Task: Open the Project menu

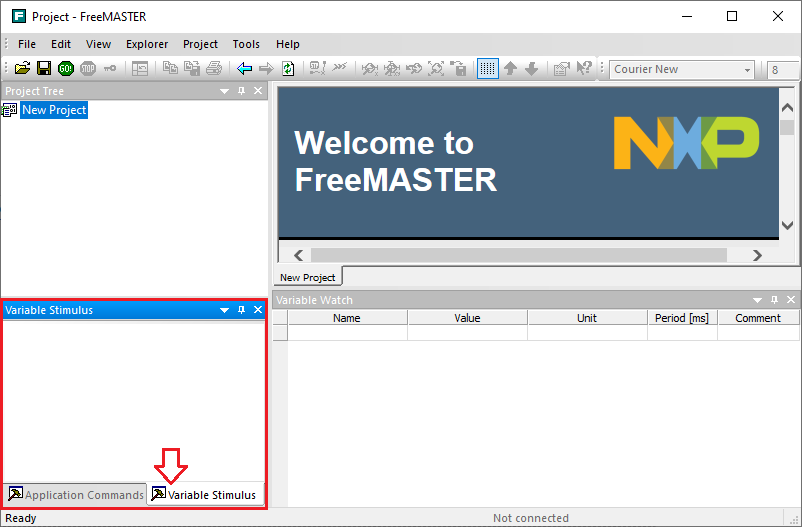Action: pos(200,44)
